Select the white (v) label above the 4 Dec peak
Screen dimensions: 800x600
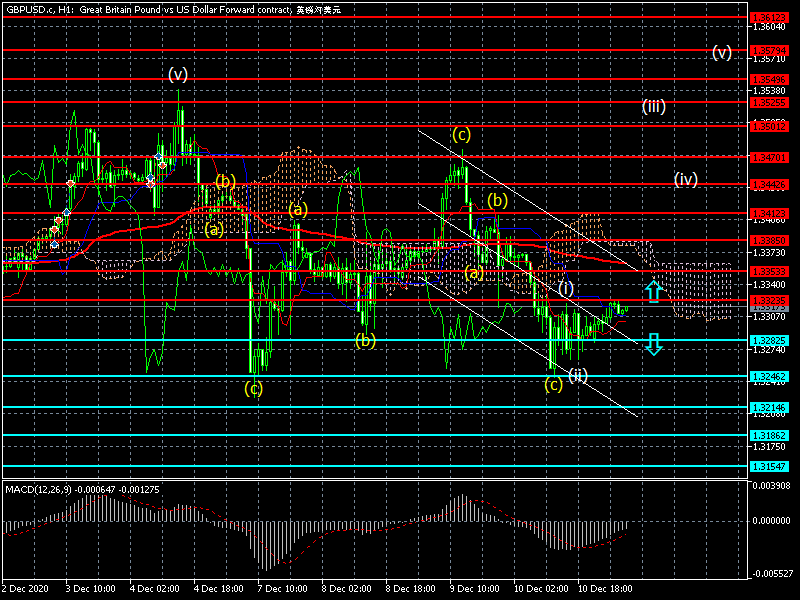(178, 74)
